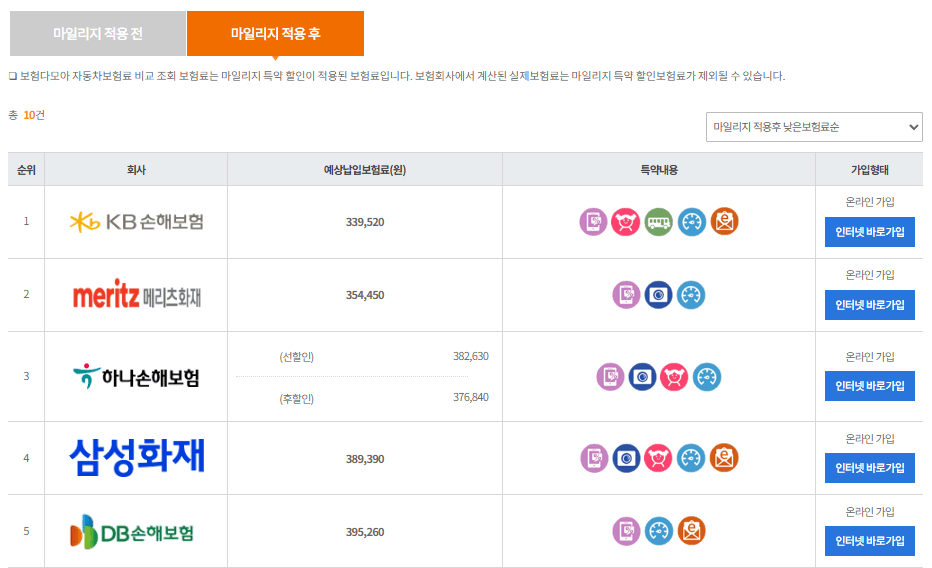
Task: Click blue speedometer icon in 하나손해보험 row
Action: 707,377
